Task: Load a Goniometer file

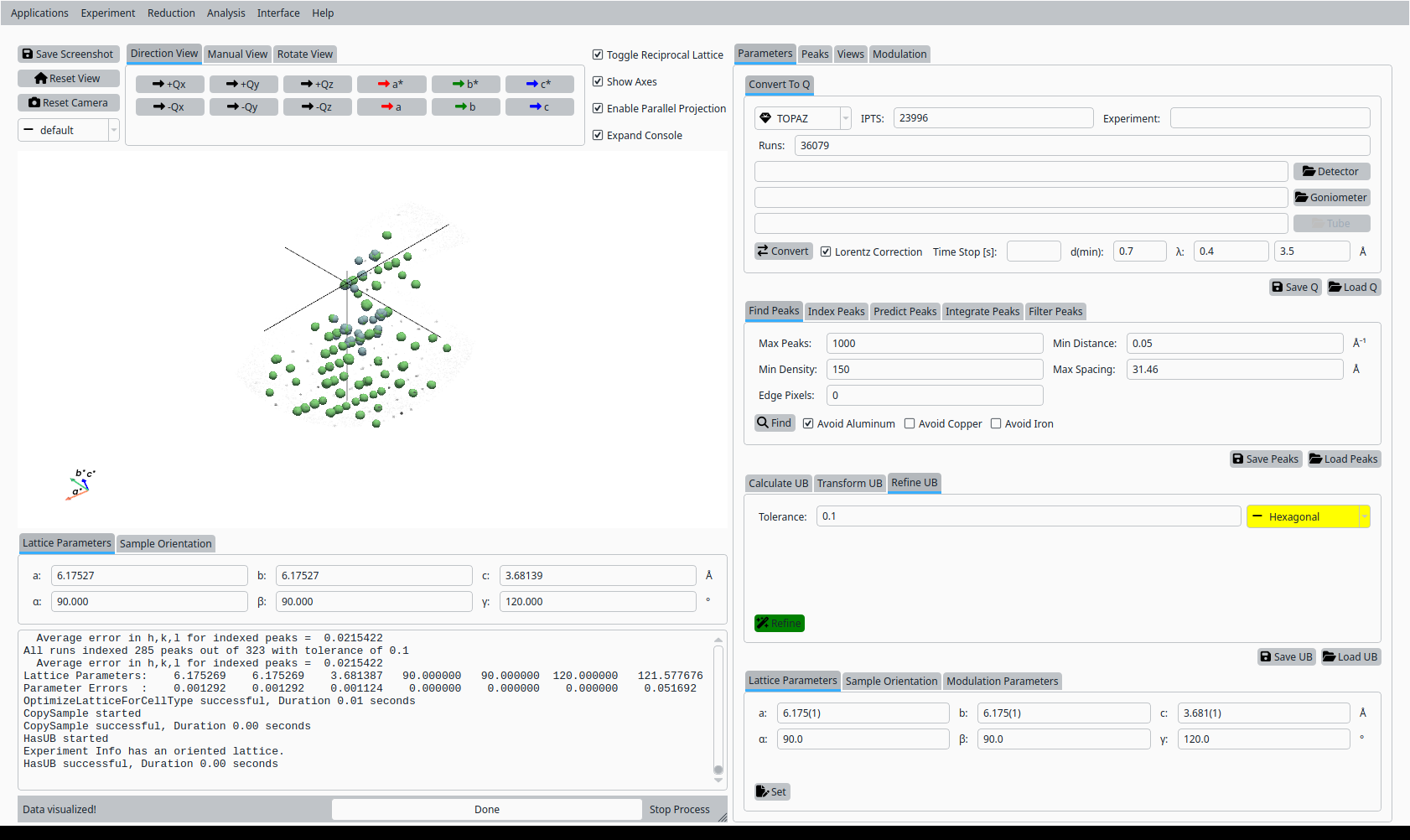Action: point(1331,198)
